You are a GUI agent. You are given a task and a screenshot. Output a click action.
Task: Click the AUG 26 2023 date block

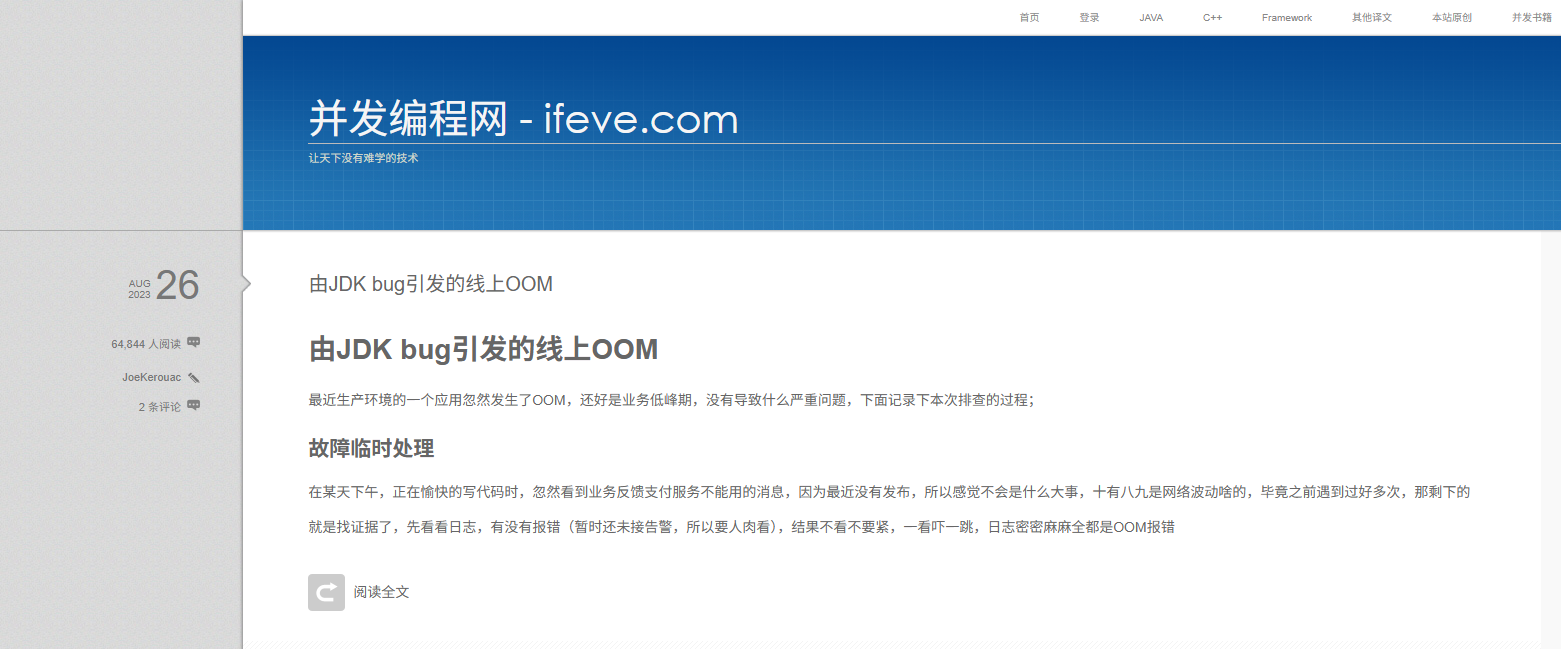(x=164, y=286)
